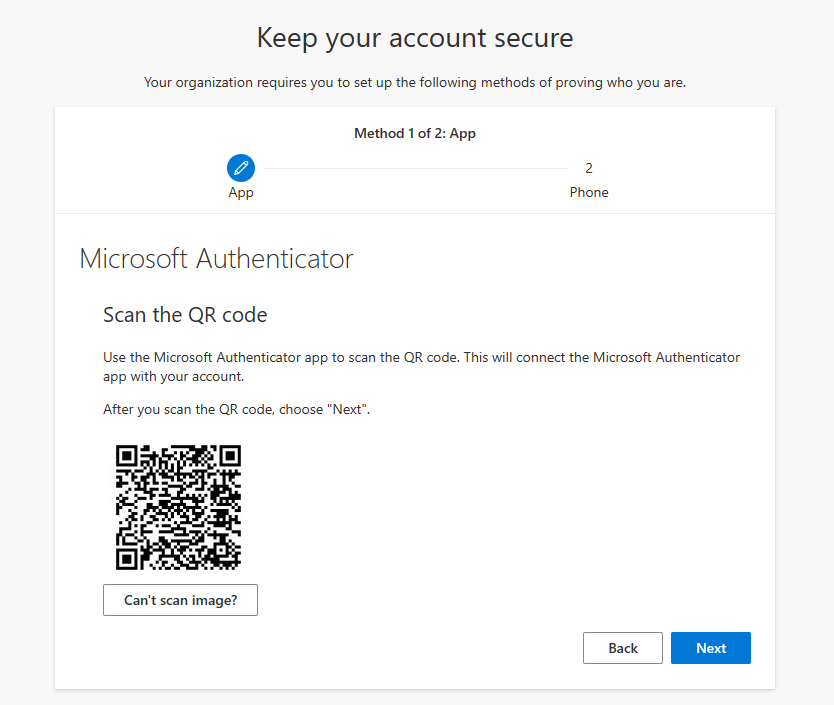Image resolution: width=834 pixels, height=705 pixels.
Task: Click the "Microsoft Authenticator" title
Action: [216, 259]
